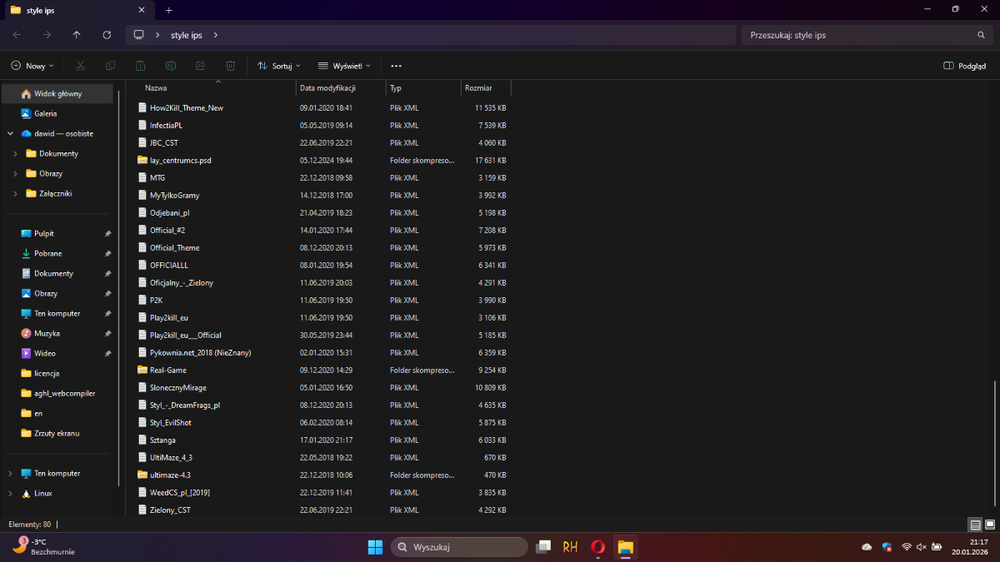Screen dimensions: 1000x562
Task: Go up one folder with Up arrow
Action: pos(77,35)
